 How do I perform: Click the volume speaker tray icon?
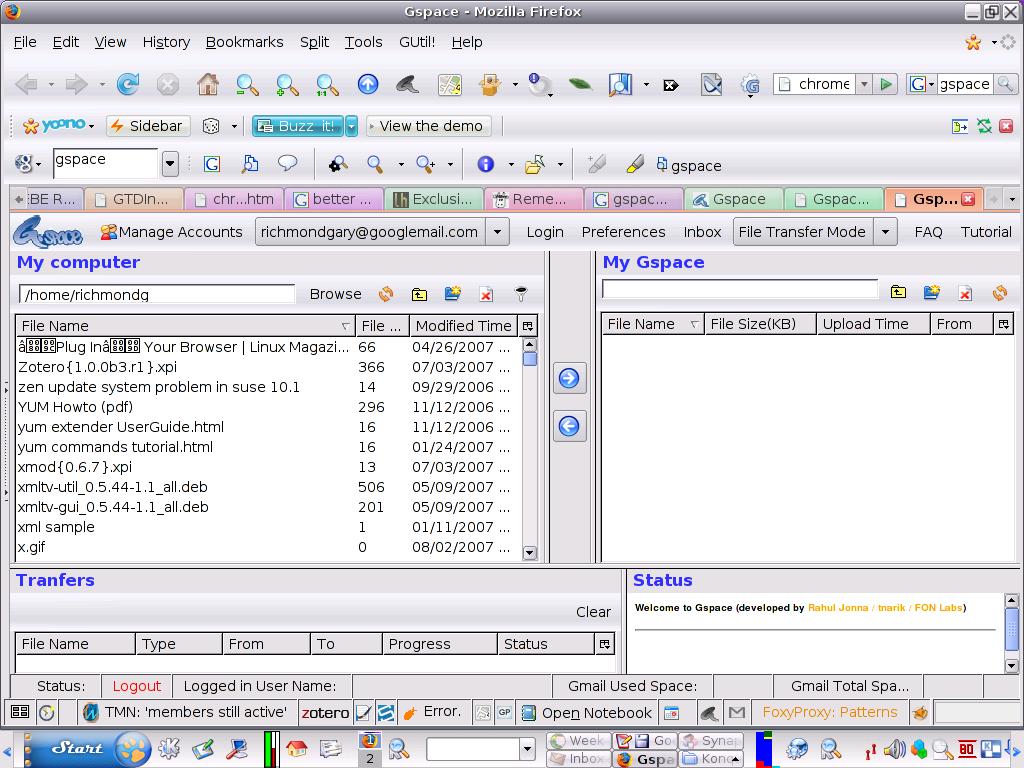point(894,750)
